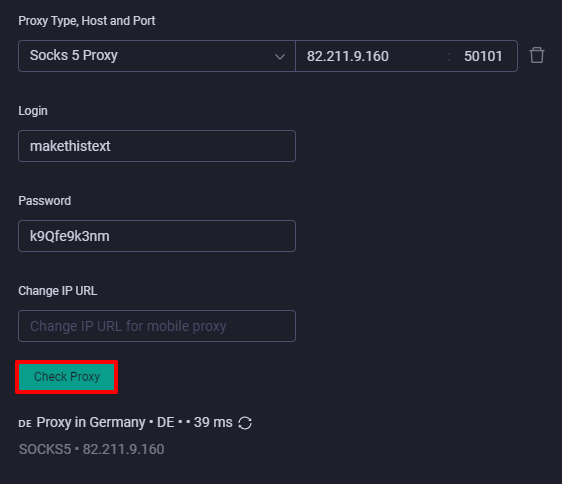This screenshot has width=562, height=484.
Task: Select the port field showing 50101
Action: pyautogui.click(x=483, y=56)
